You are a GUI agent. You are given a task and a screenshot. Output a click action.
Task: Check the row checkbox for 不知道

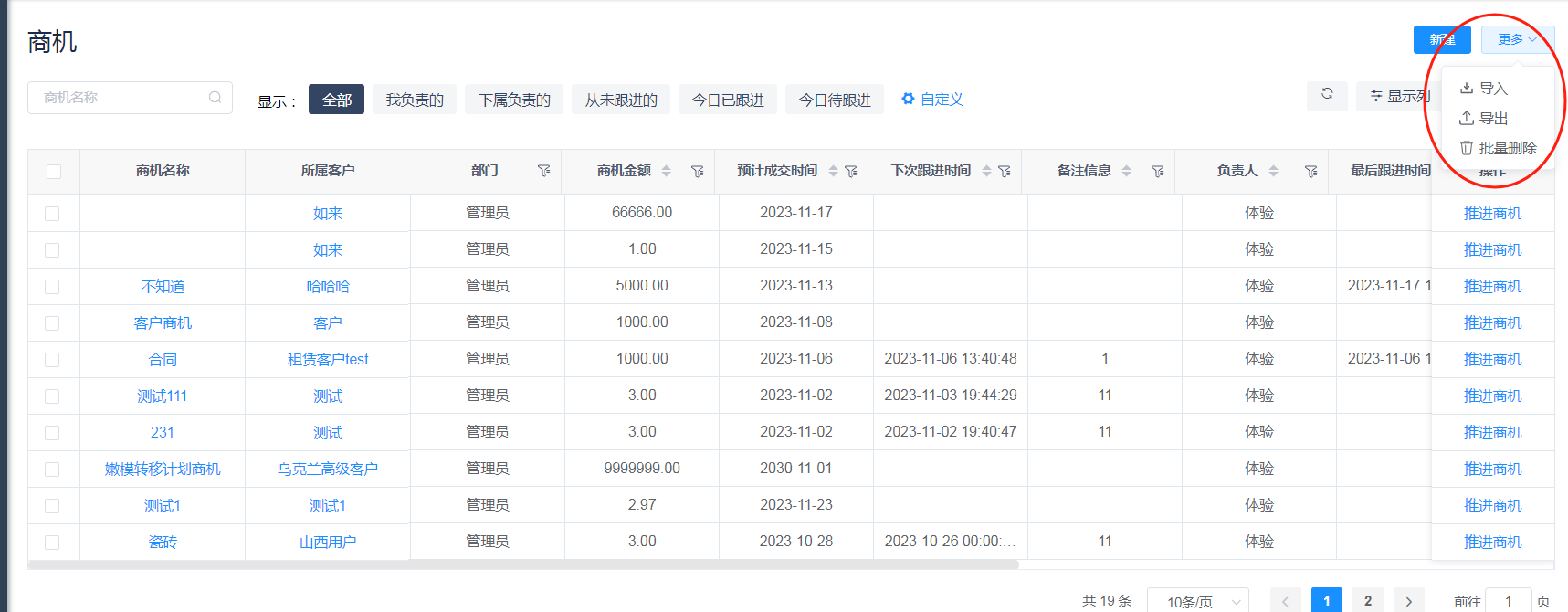pyautogui.click(x=52, y=287)
